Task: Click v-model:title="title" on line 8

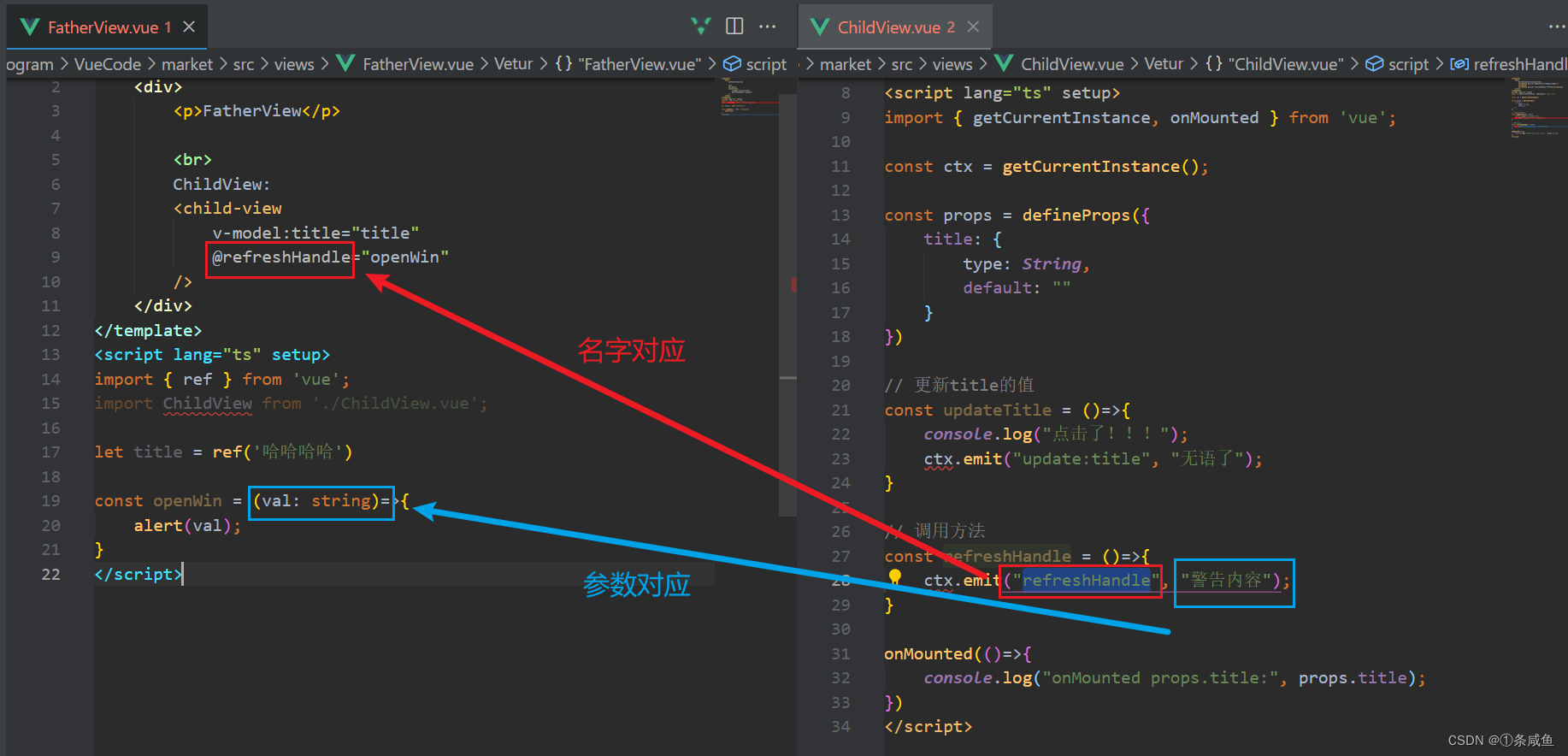Action: pyautogui.click(x=315, y=233)
